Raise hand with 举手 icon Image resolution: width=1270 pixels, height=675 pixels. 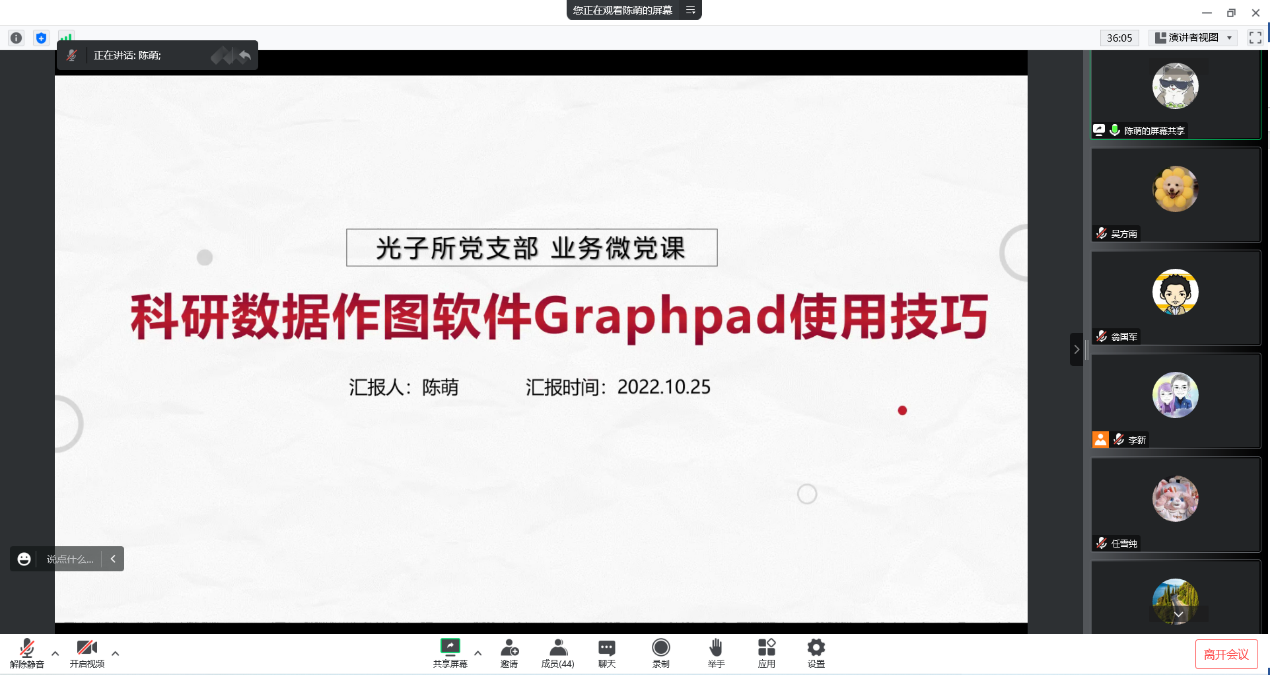click(716, 653)
